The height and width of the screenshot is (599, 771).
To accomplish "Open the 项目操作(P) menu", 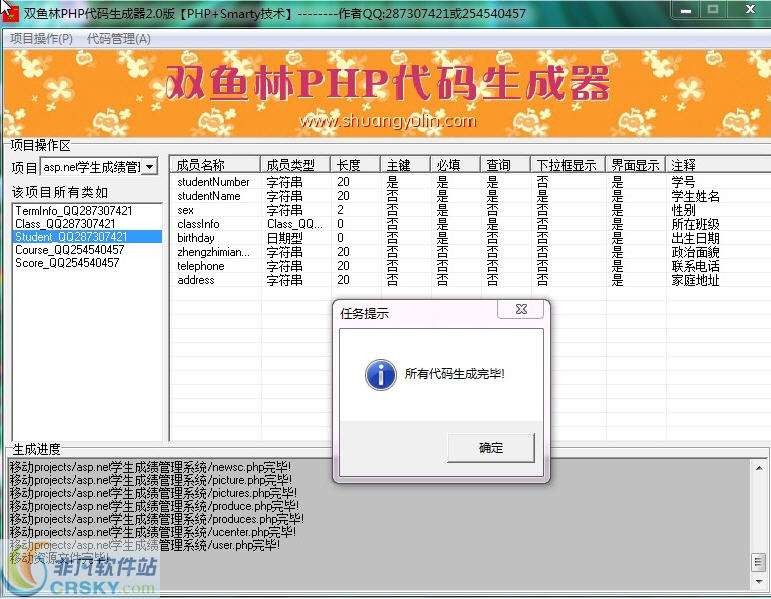I will (41, 39).
